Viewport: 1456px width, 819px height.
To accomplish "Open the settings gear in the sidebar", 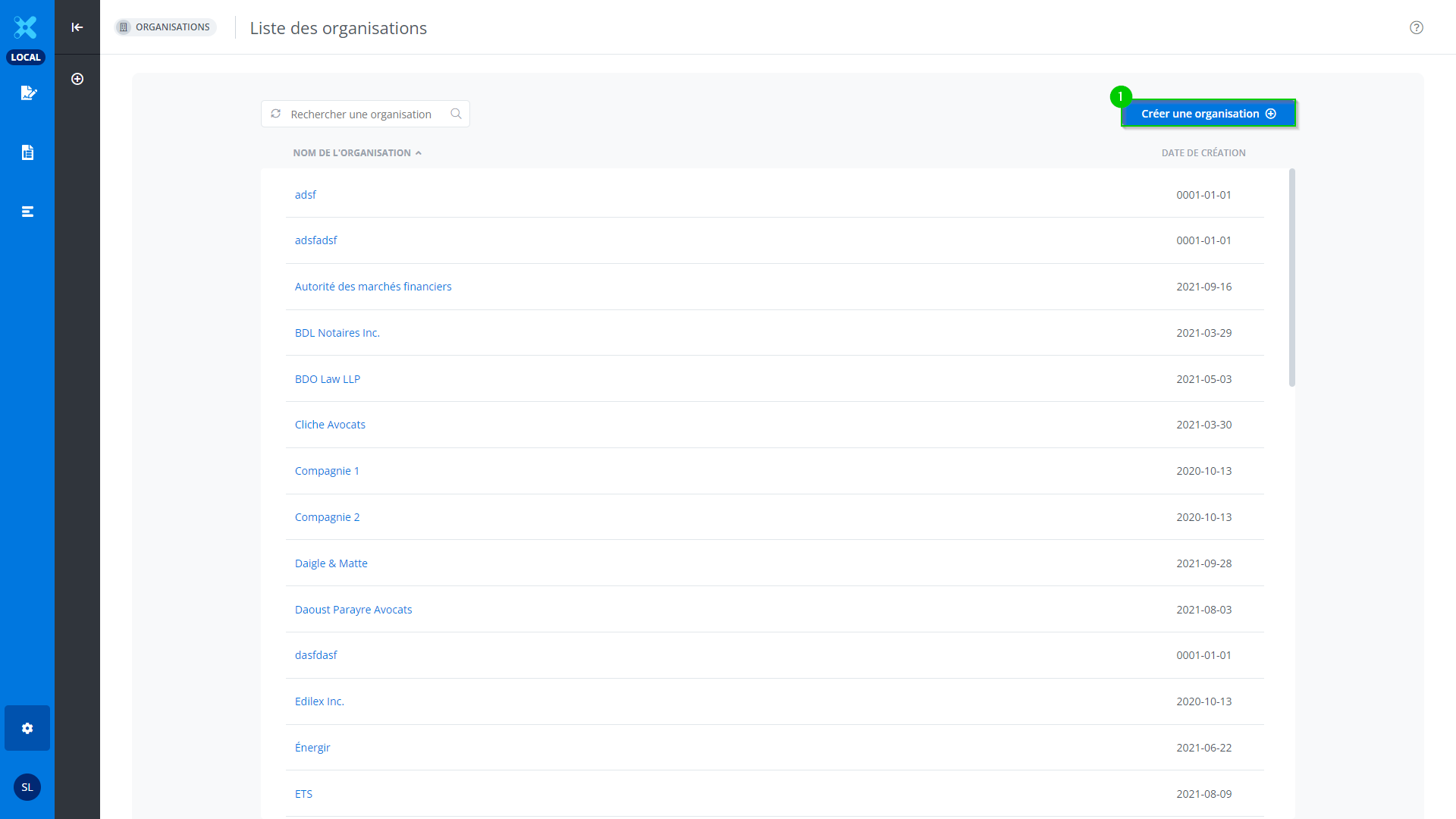I will pos(27,728).
